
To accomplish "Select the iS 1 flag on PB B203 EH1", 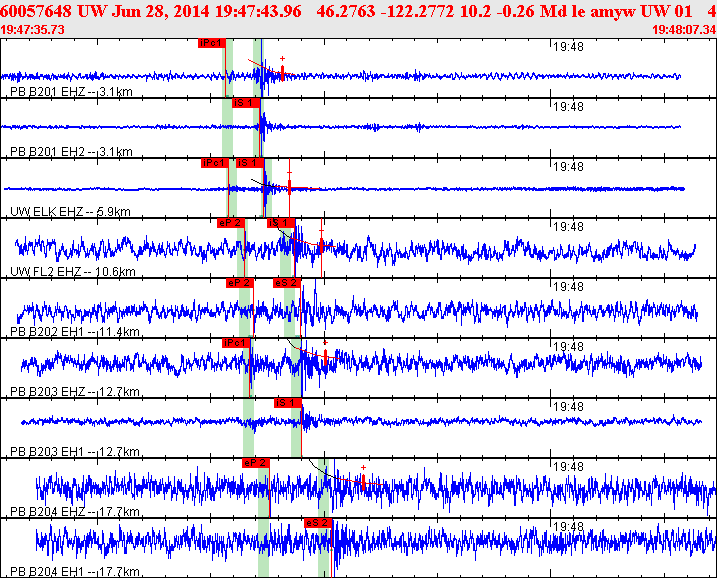I will pos(287,403).
